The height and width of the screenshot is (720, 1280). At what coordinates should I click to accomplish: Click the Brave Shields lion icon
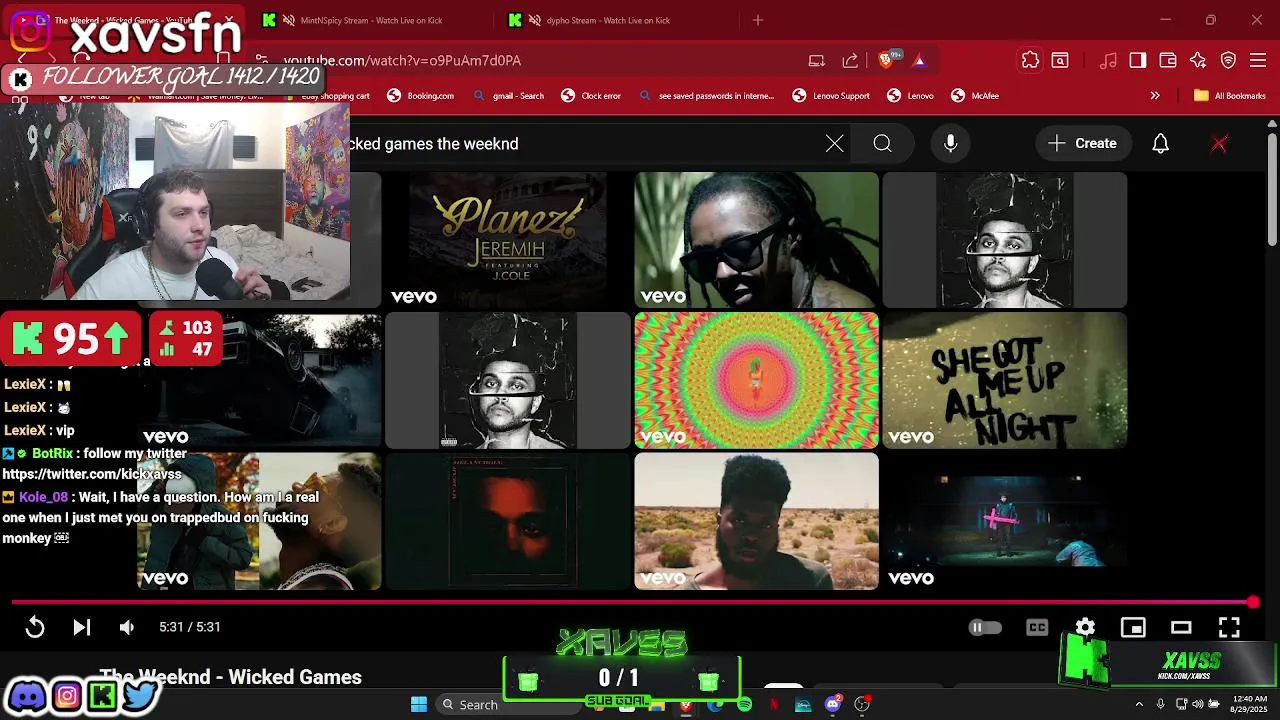pyautogui.click(x=886, y=60)
